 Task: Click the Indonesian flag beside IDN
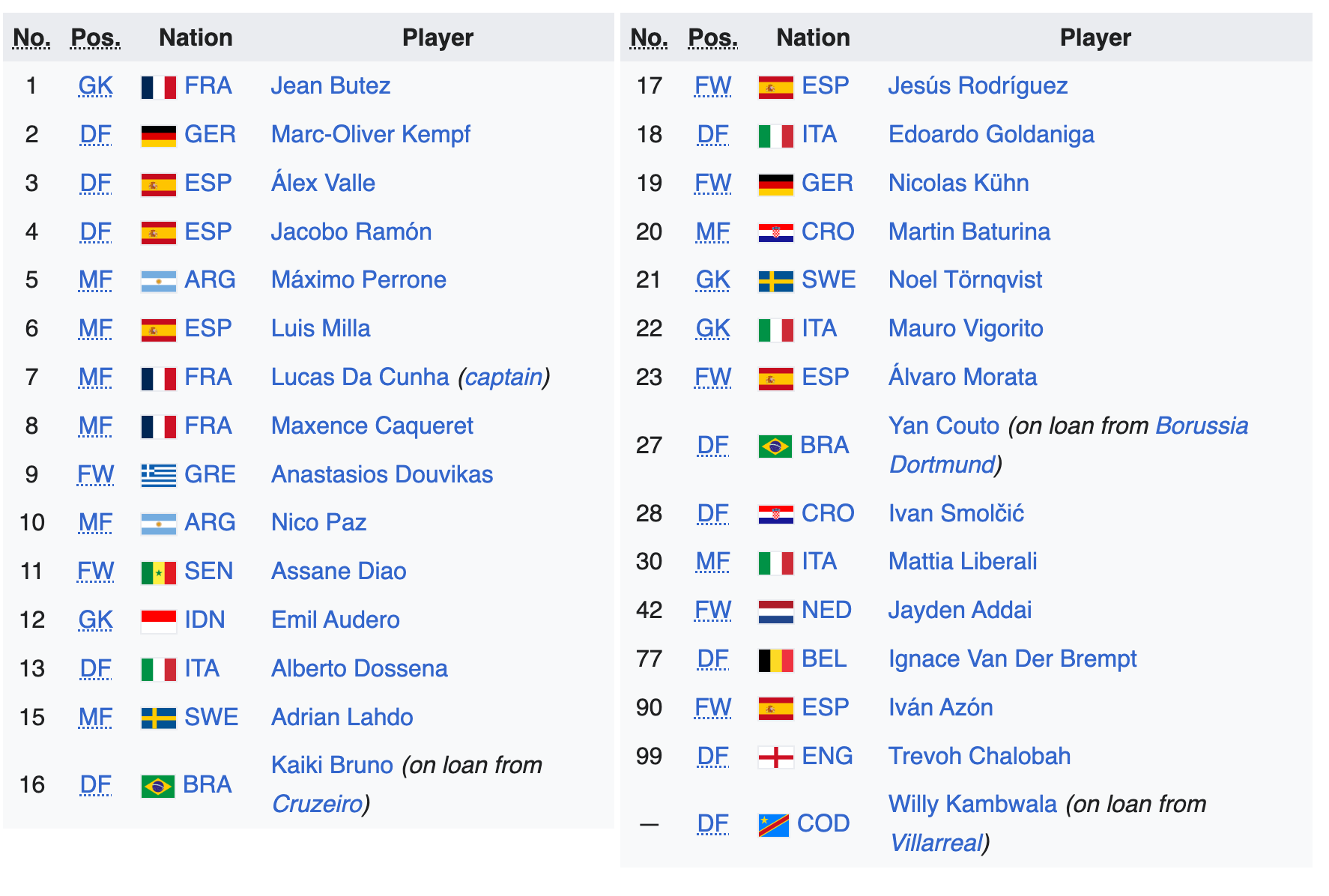pyautogui.click(x=159, y=621)
